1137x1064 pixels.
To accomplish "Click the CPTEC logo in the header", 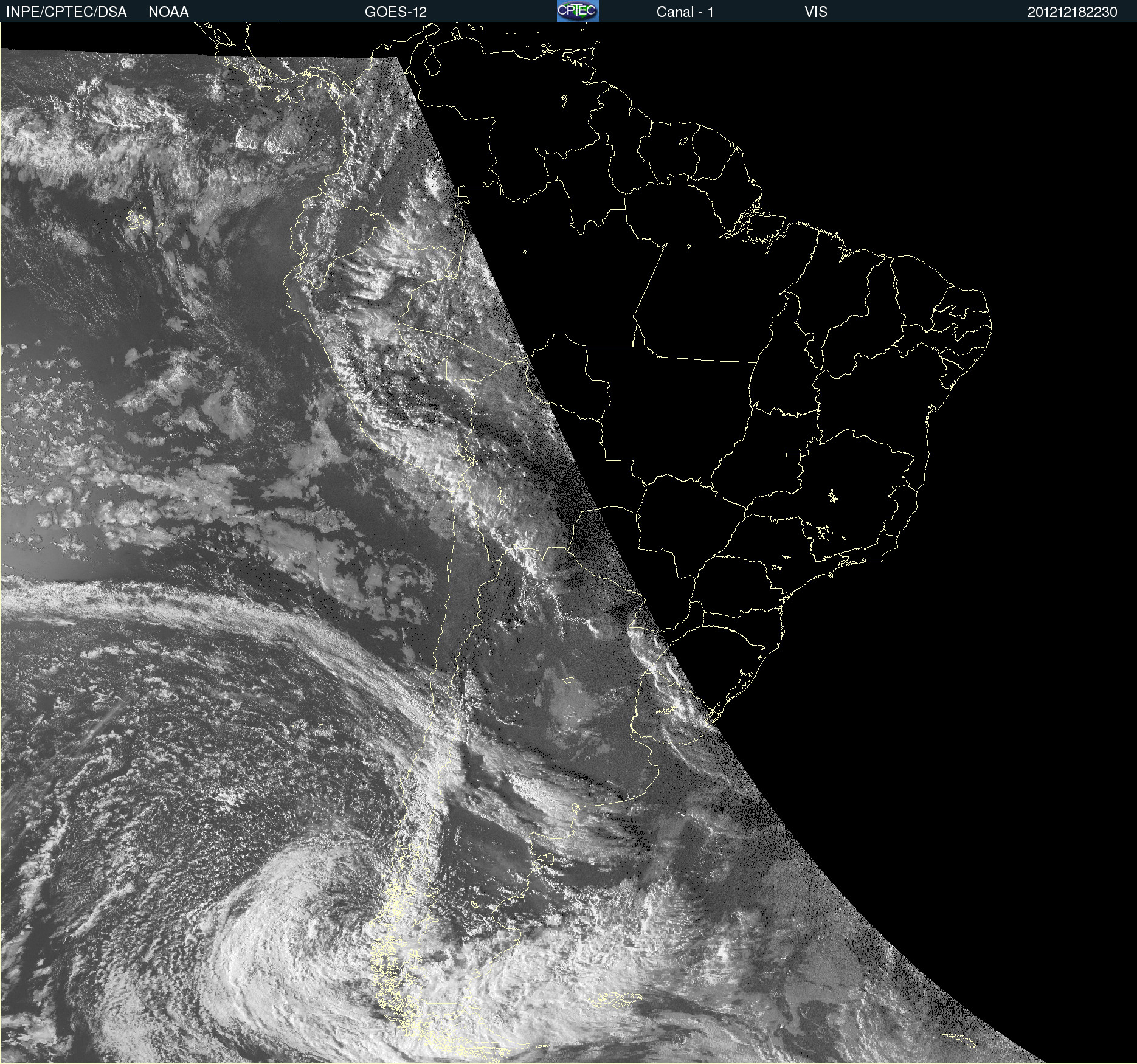I will (x=578, y=11).
